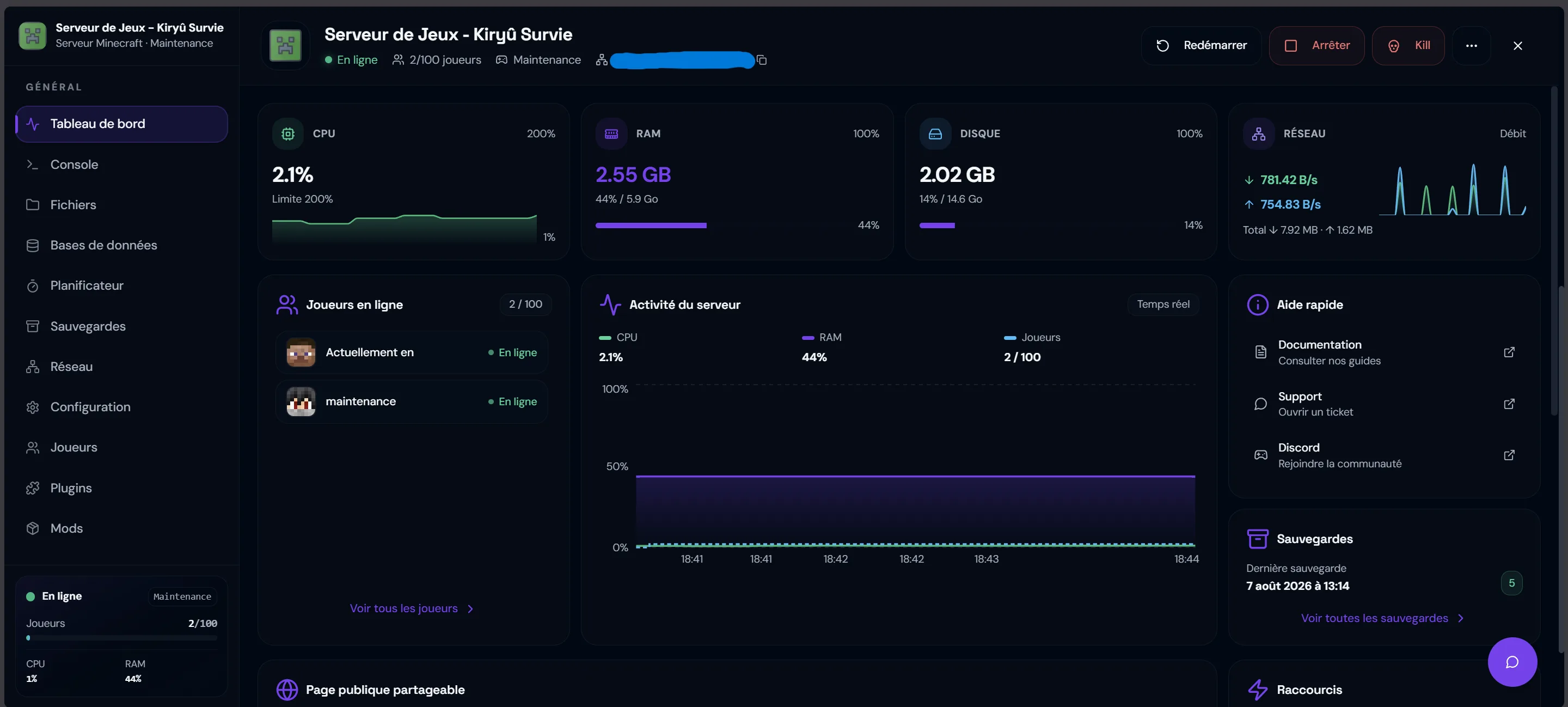Click the Activité du serveur pulse icon

(x=610, y=304)
